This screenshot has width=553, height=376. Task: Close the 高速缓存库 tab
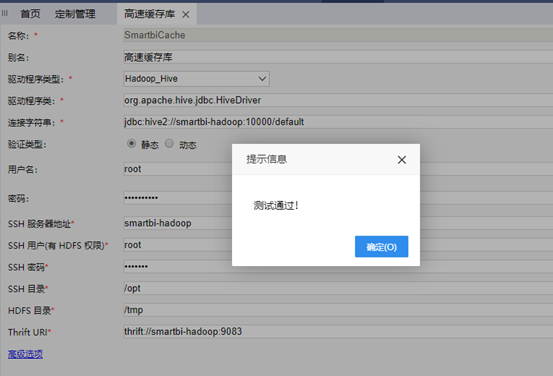pos(186,14)
